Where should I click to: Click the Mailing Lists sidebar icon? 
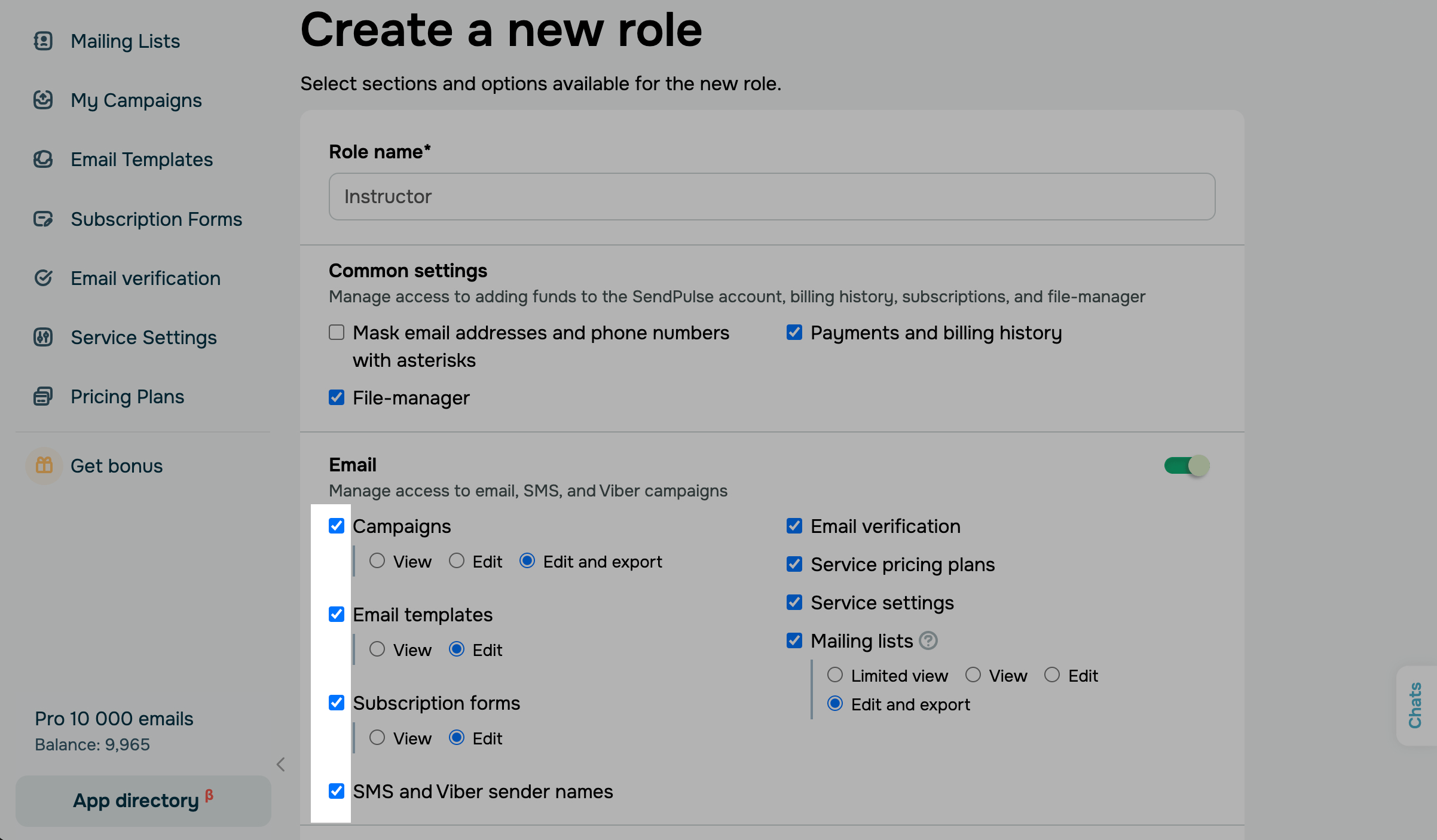pyautogui.click(x=43, y=41)
